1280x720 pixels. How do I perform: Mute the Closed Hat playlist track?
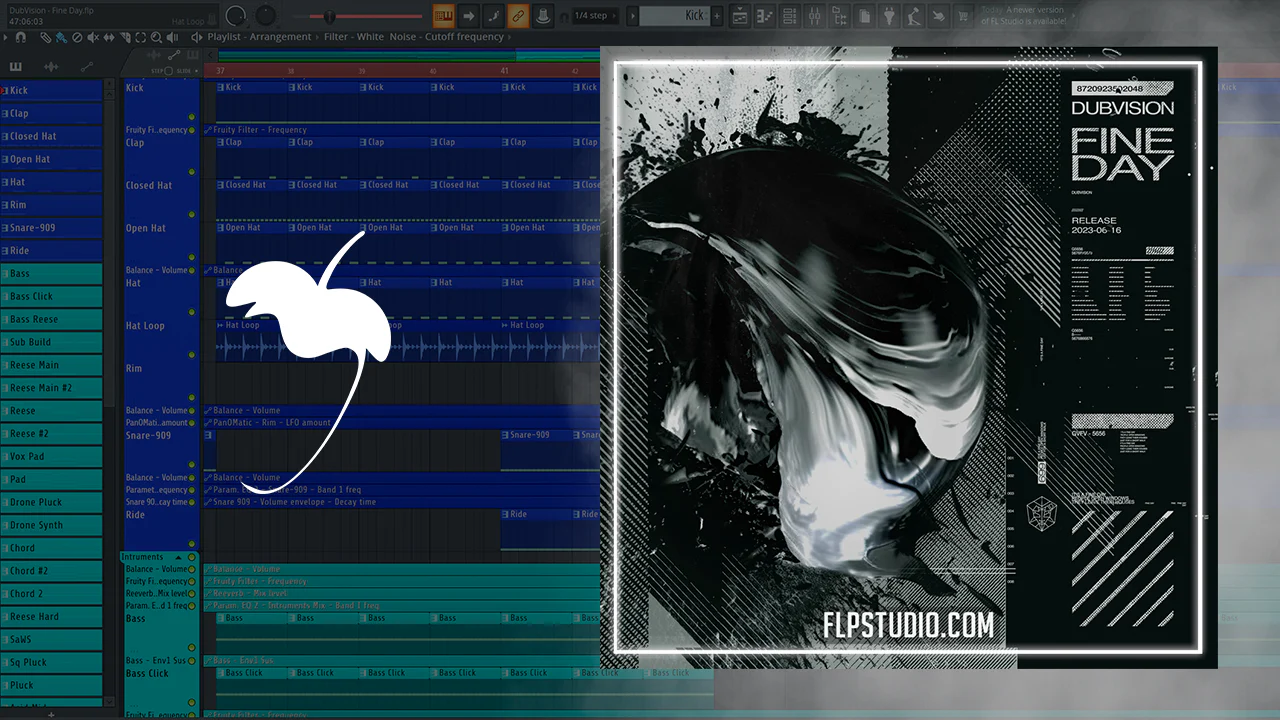pyautogui.click(x=192, y=215)
